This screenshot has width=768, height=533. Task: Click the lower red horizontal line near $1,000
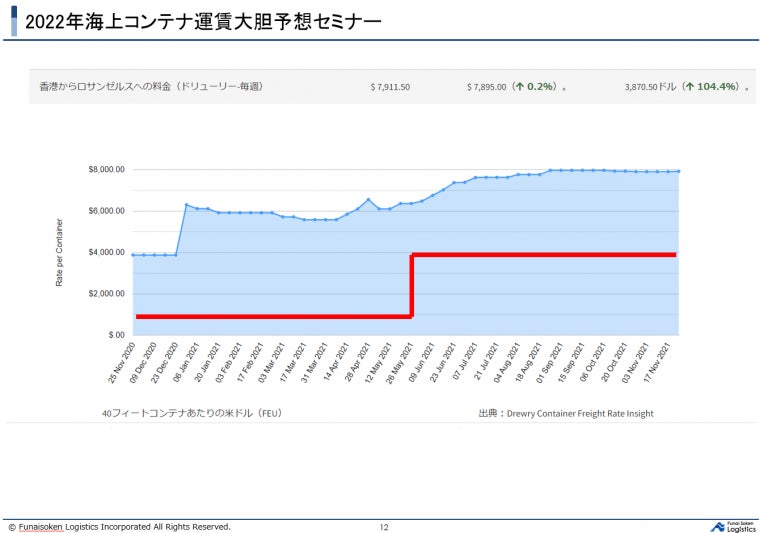click(273, 316)
